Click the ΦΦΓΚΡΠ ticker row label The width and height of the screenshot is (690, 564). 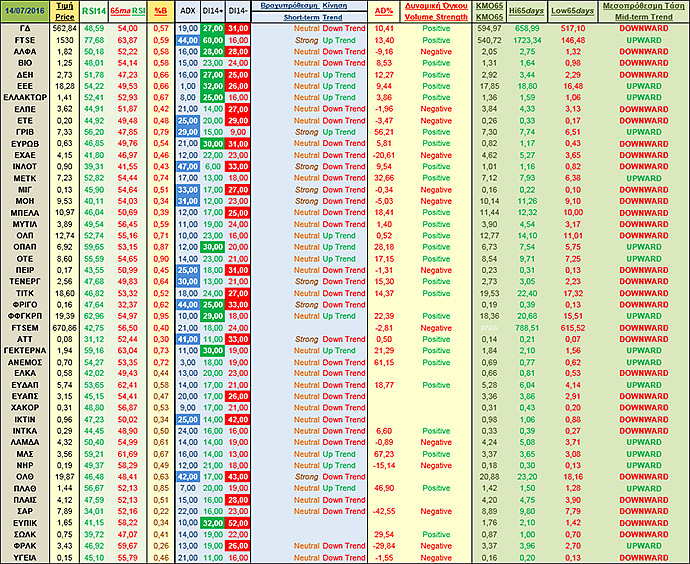tap(25, 316)
